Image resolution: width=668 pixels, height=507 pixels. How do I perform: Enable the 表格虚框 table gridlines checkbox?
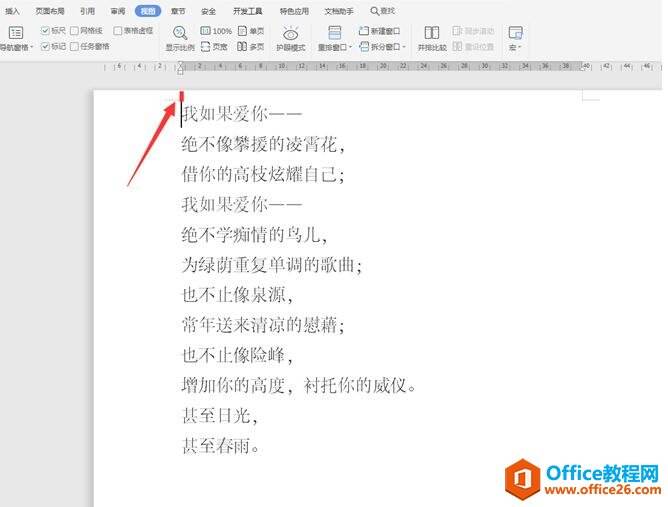pyautogui.click(x=118, y=30)
